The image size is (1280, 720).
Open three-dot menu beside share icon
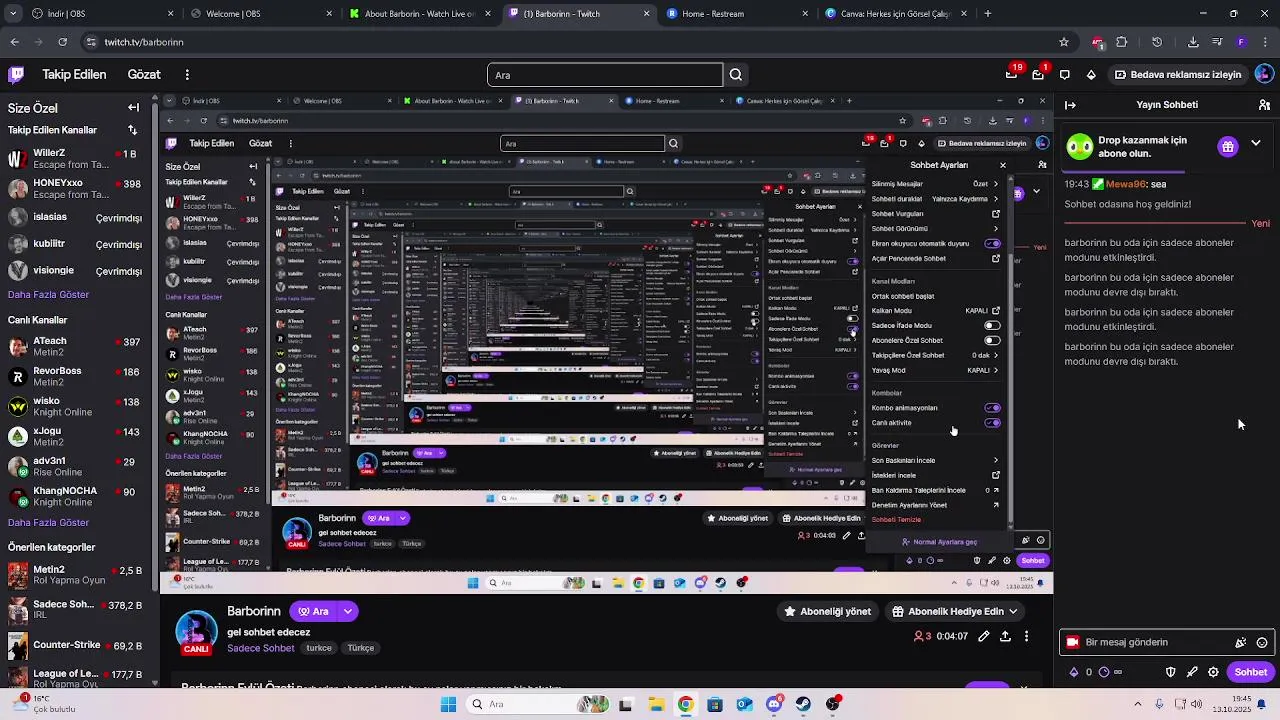coord(1026,636)
